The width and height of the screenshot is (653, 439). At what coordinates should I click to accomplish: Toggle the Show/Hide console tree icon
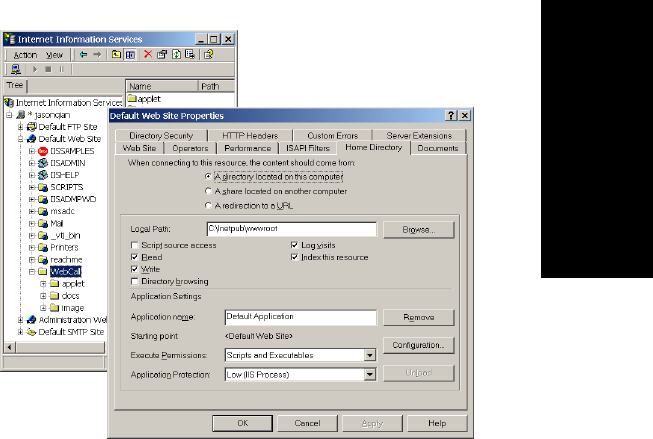click(130, 55)
